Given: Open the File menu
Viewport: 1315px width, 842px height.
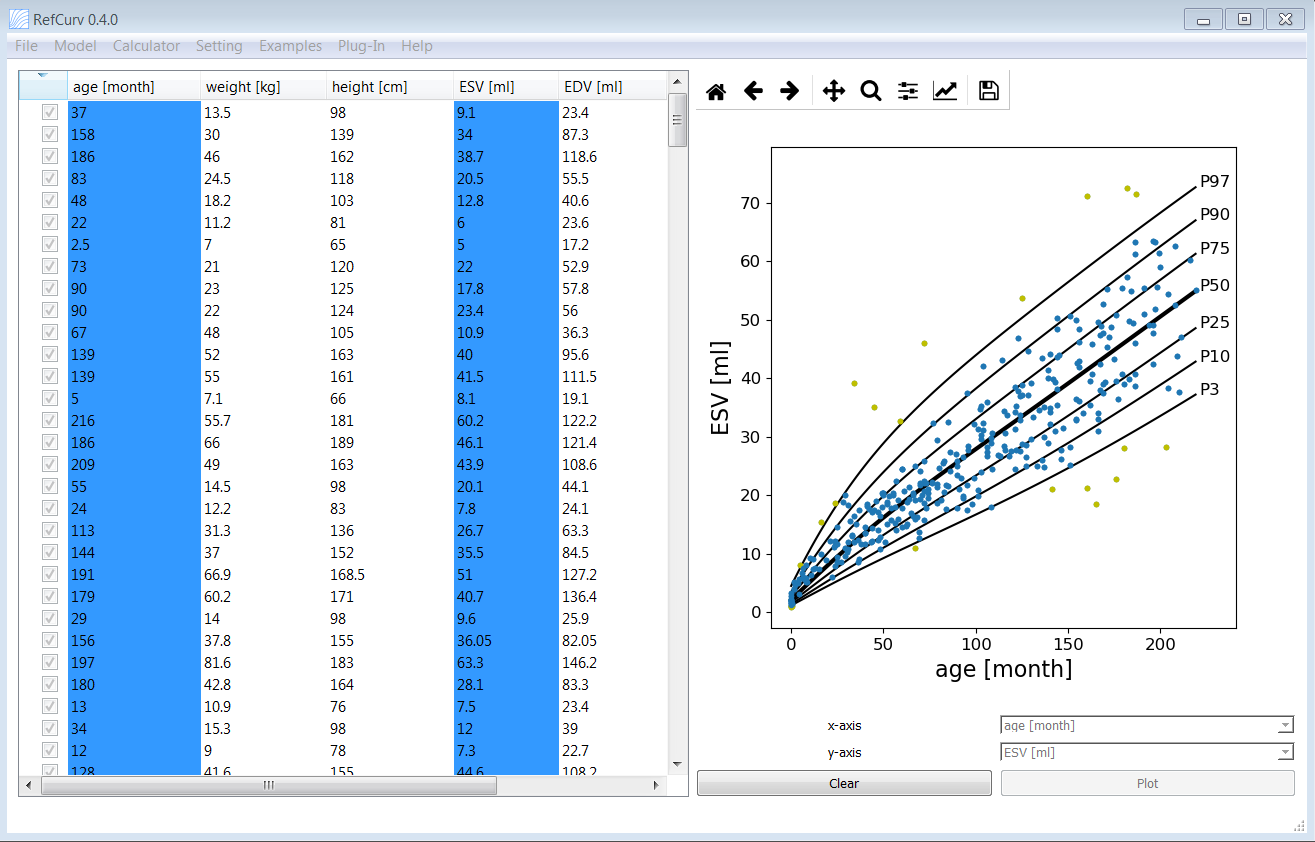Looking at the screenshot, I should [x=27, y=46].
